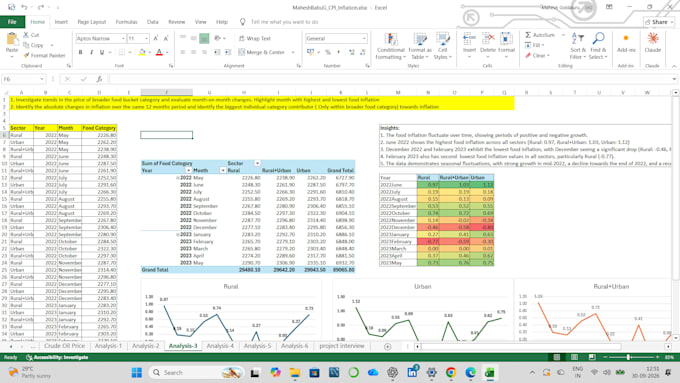680x383 pixels.
Task: Open Format as Table gallery
Action: point(419,46)
